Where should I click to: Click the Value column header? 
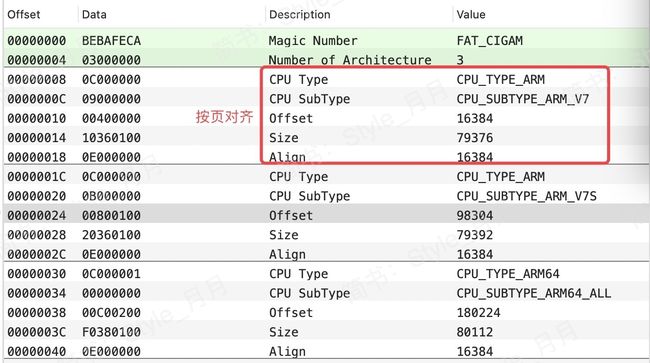coord(471,15)
